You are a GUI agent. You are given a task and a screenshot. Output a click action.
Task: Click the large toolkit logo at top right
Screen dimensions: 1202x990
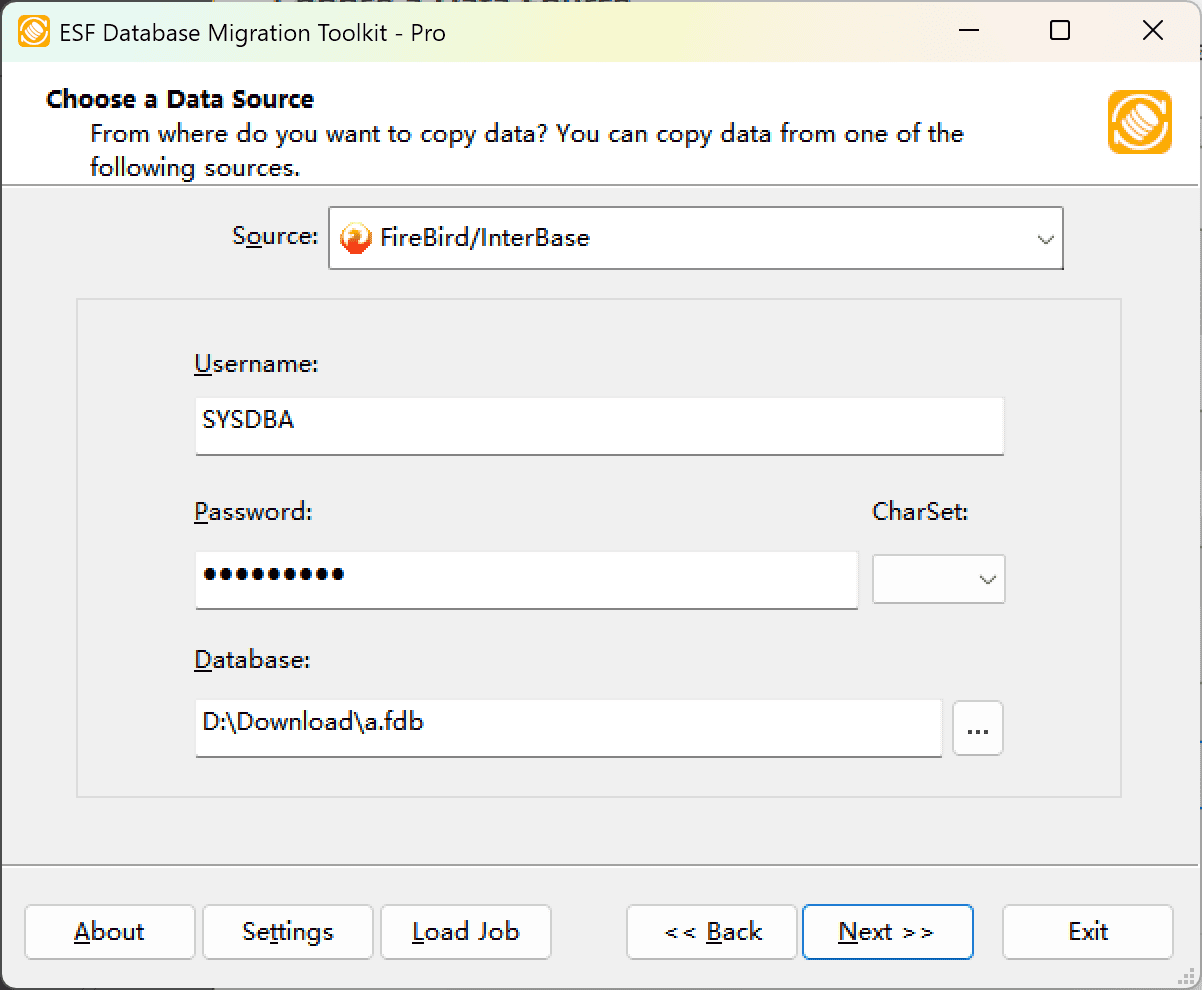click(1139, 124)
